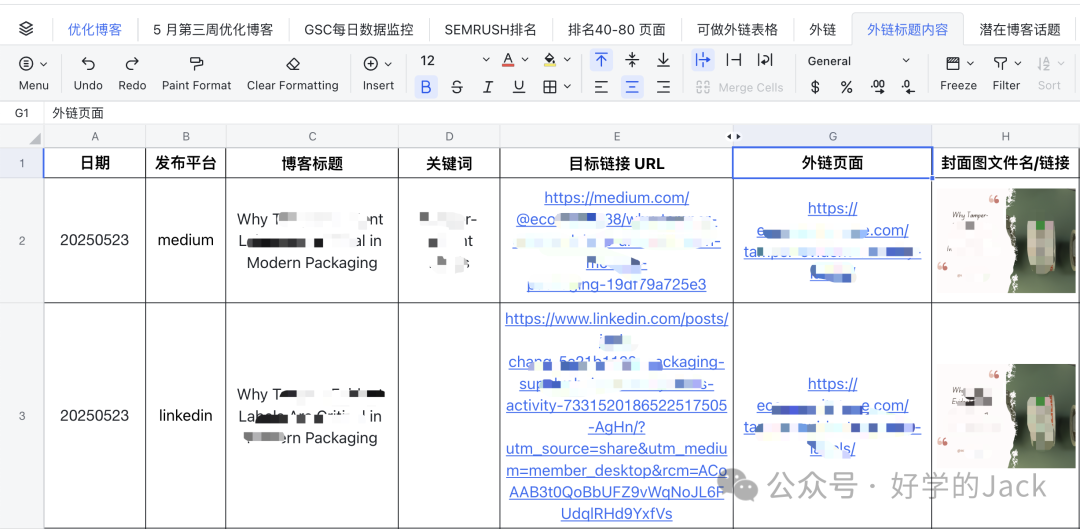Select the borders icon
The image size is (1080, 529).
[x=550, y=87]
